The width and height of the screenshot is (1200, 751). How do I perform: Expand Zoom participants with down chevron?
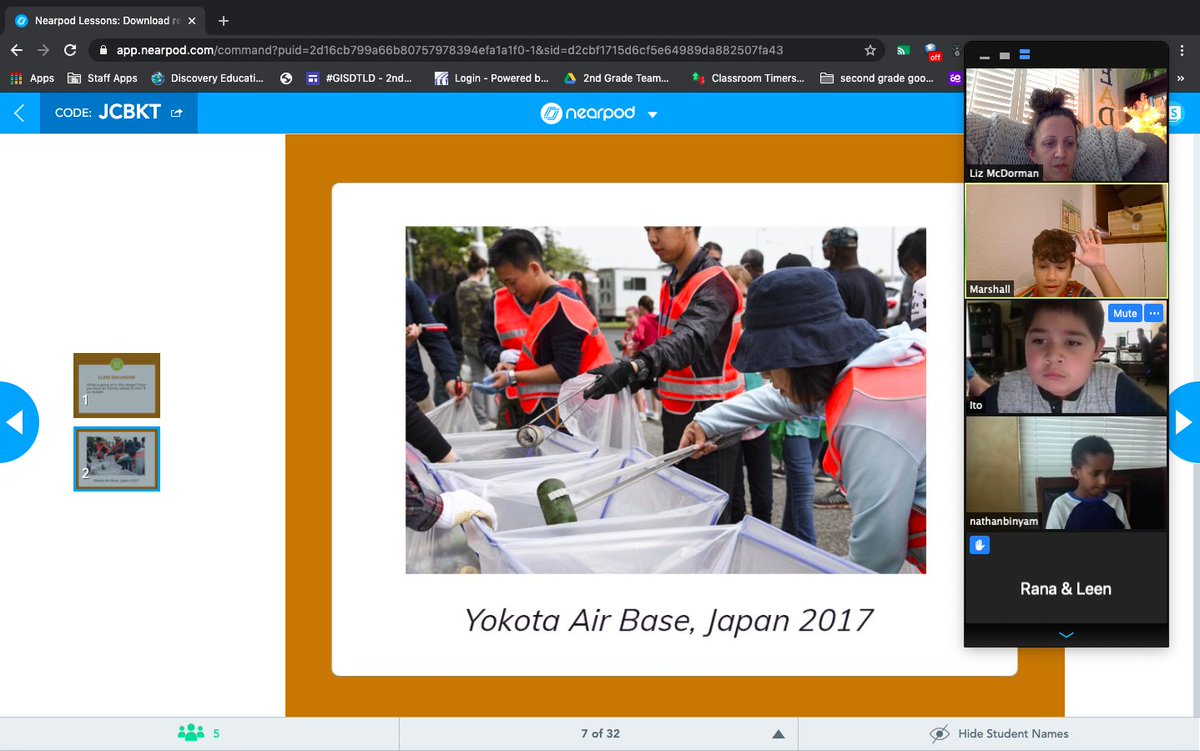click(1066, 635)
